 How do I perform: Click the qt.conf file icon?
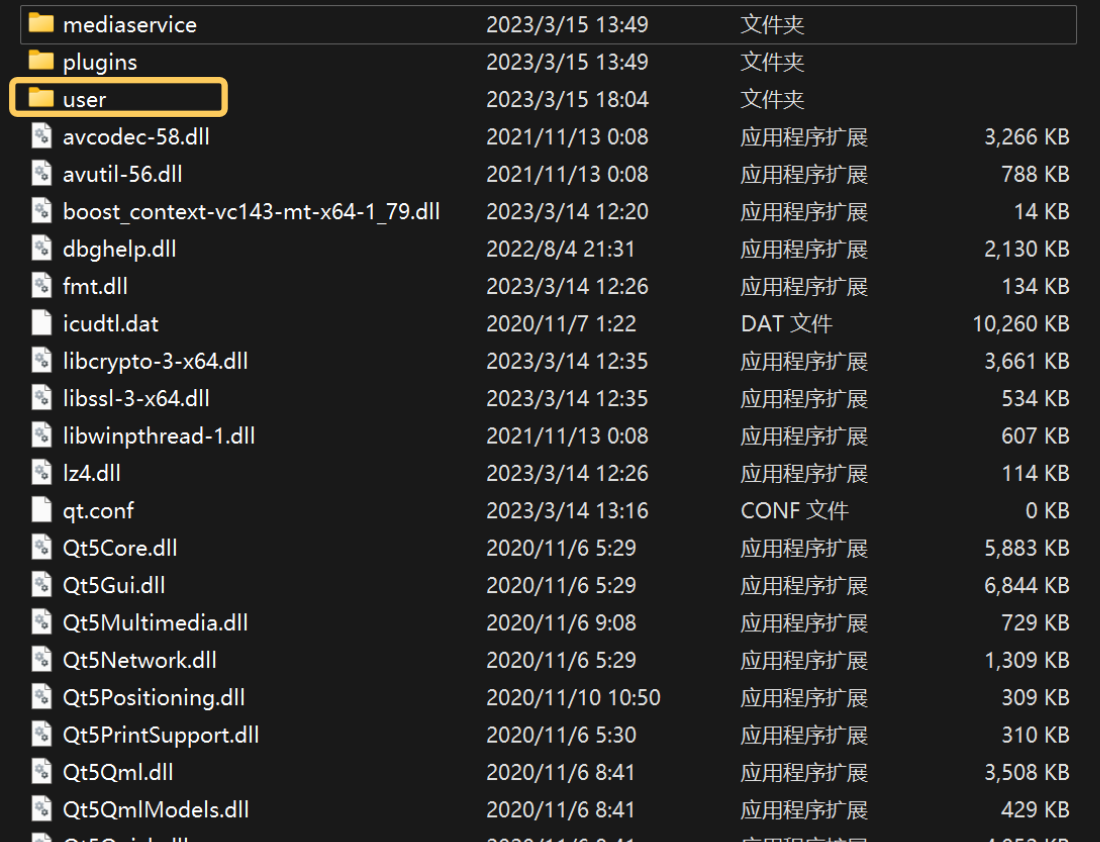41,509
